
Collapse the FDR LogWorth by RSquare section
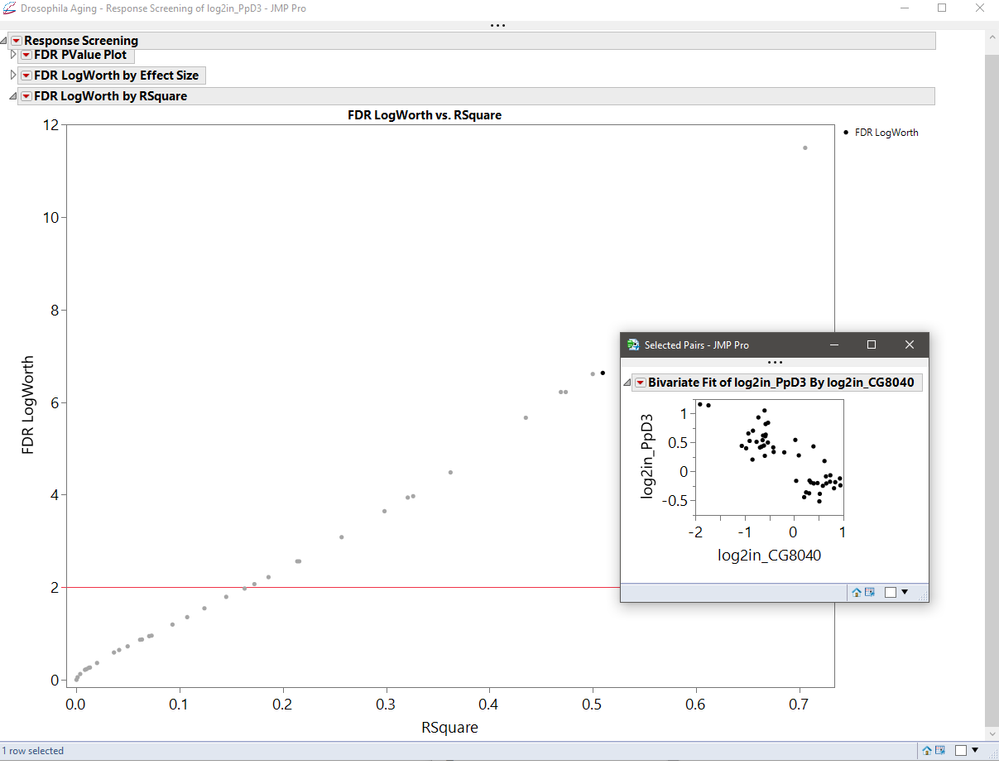[x=11, y=95]
